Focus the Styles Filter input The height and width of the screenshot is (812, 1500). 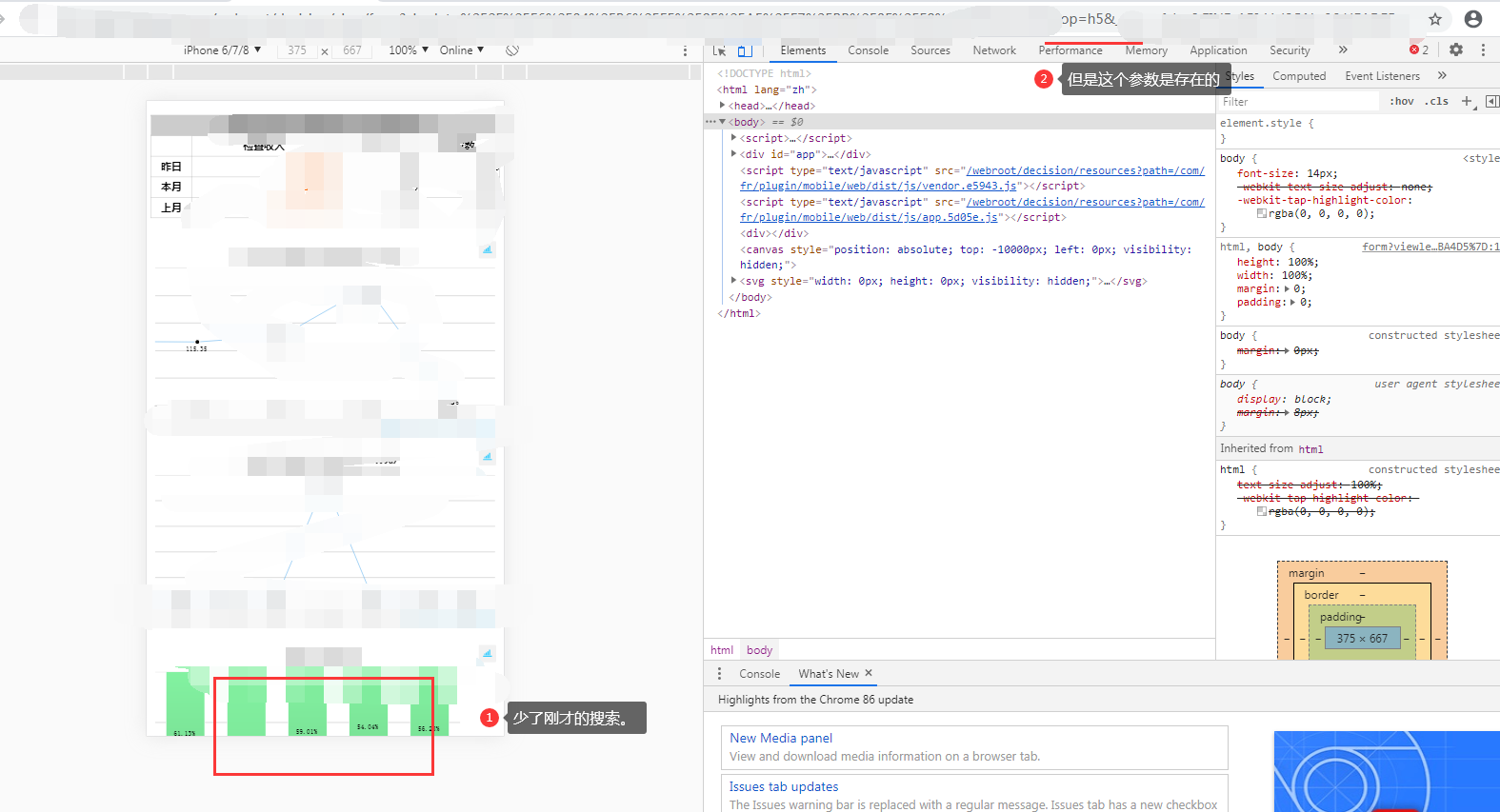[1300, 102]
